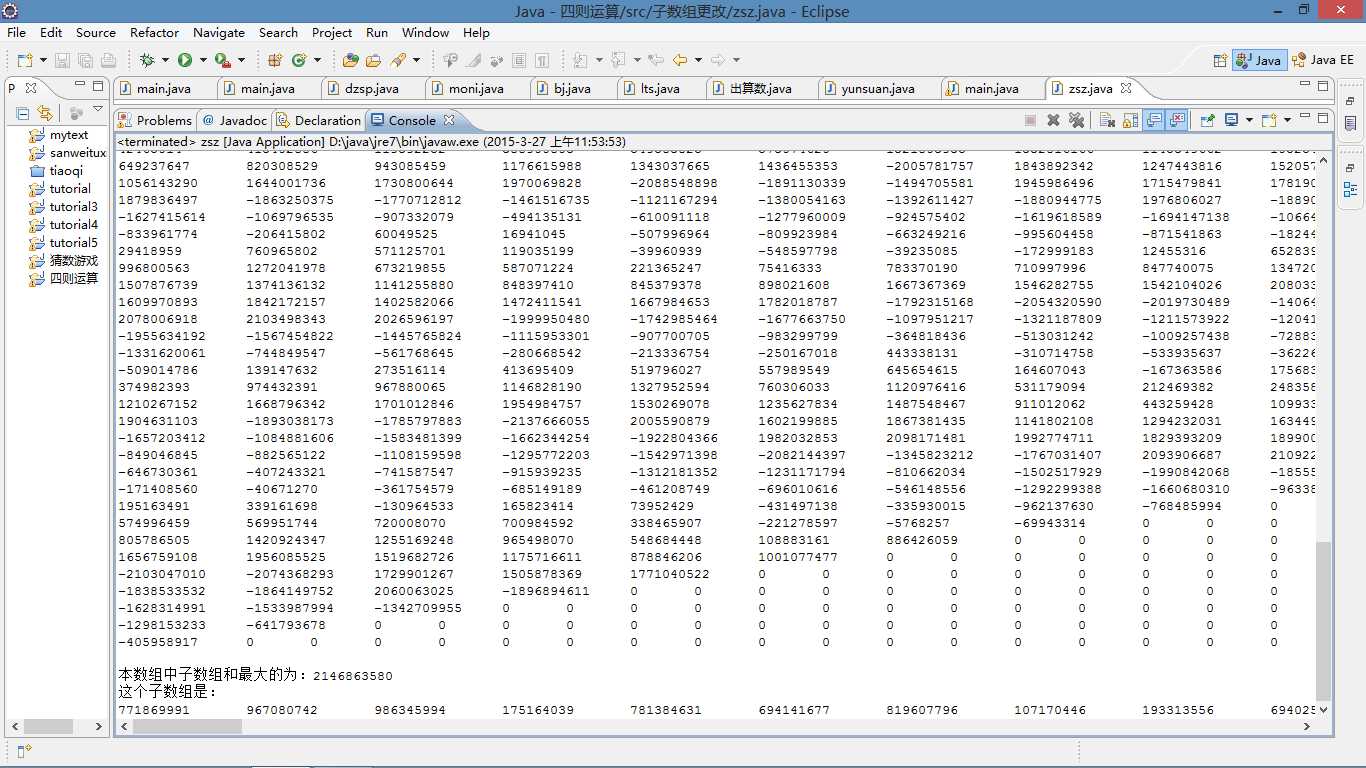Toggle Pin Console
The image size is (1366, 768).
click(1207, 120)
